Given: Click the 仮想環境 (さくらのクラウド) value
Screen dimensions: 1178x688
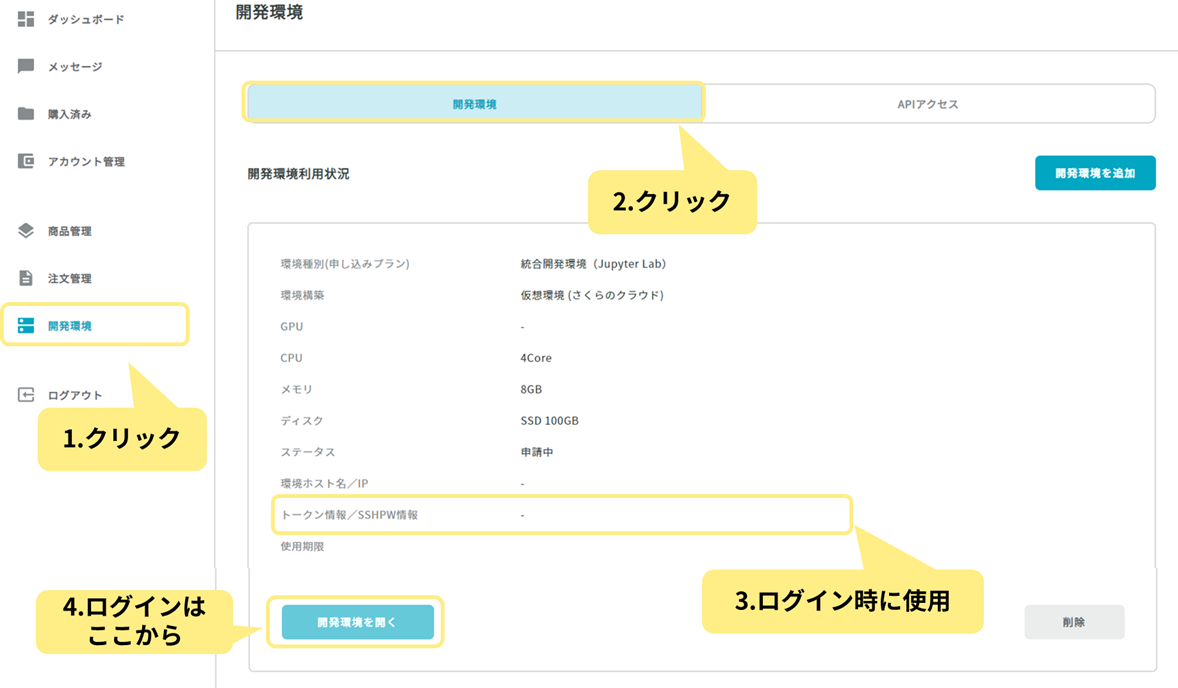Looking at the screenshot, I should coord(592,295).
